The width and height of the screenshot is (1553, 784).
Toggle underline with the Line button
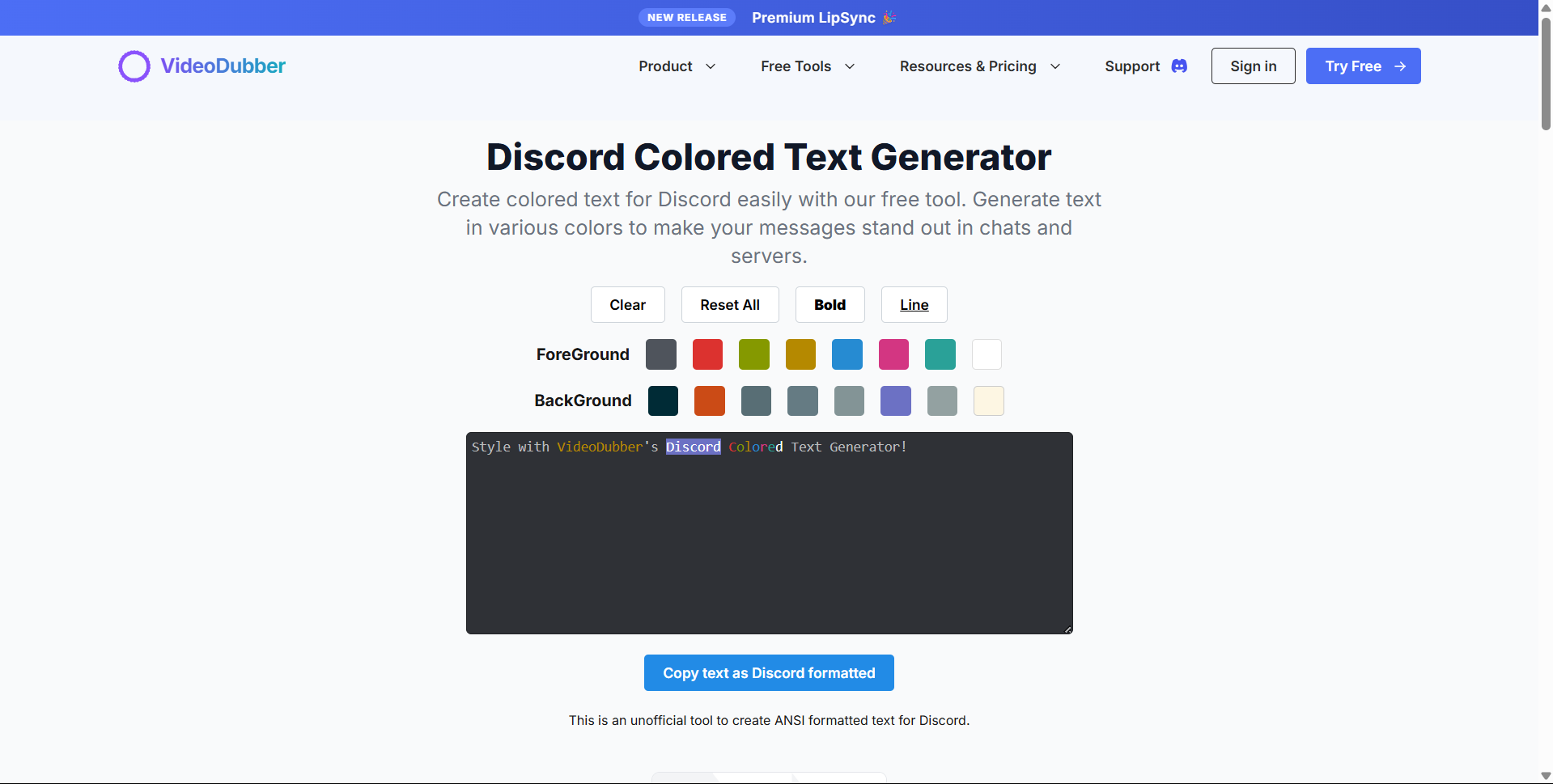point(914,305)
